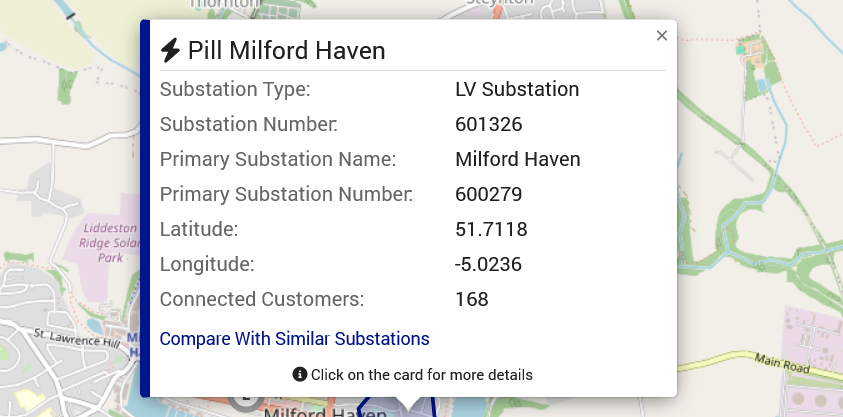Click the LV Substation type value
Image resolution: width=843 pixels, height=417 pixels.
tap(516, 89)
